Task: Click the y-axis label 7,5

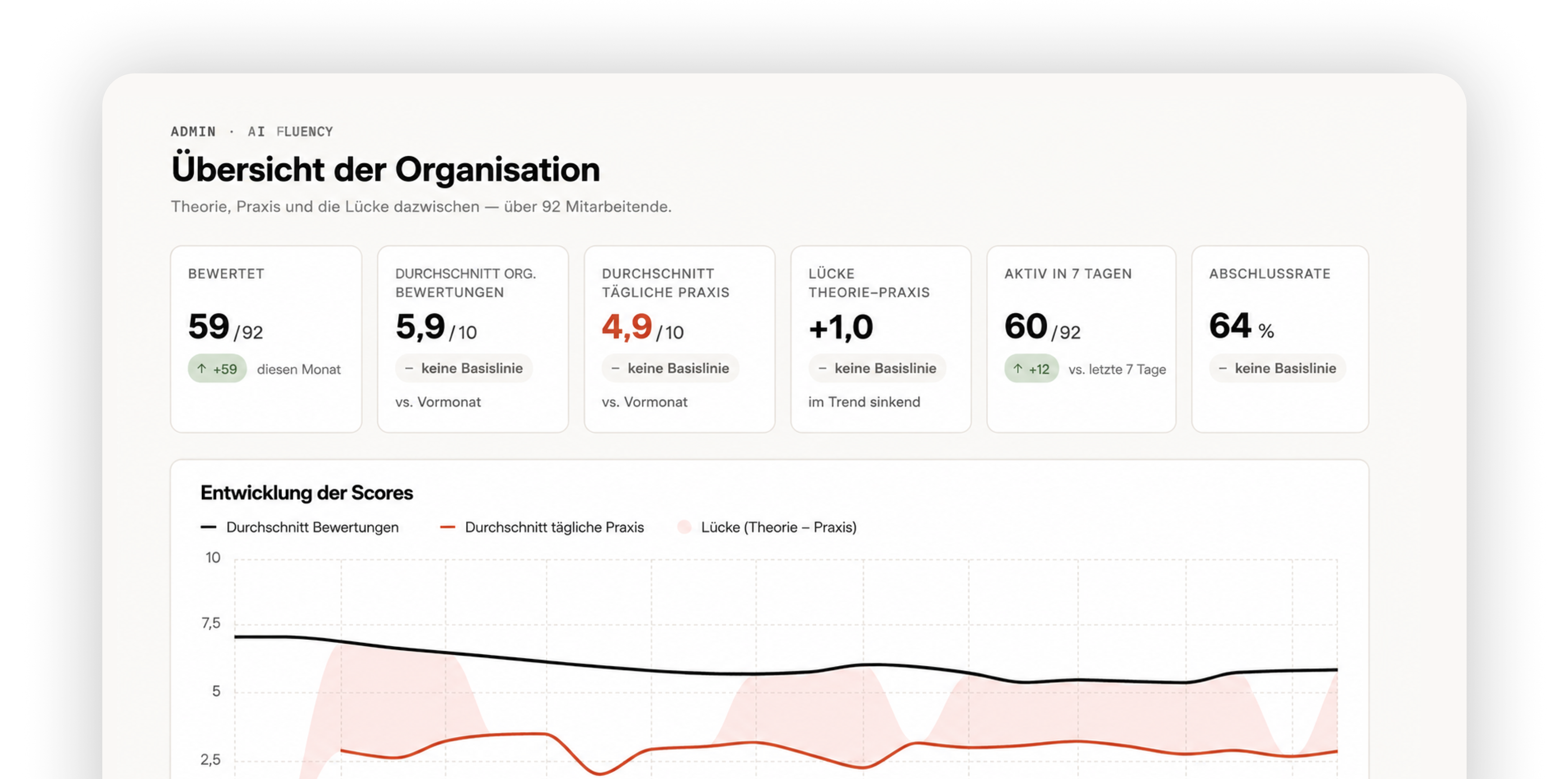Action: pyautogui.click(x=211, y=623)
